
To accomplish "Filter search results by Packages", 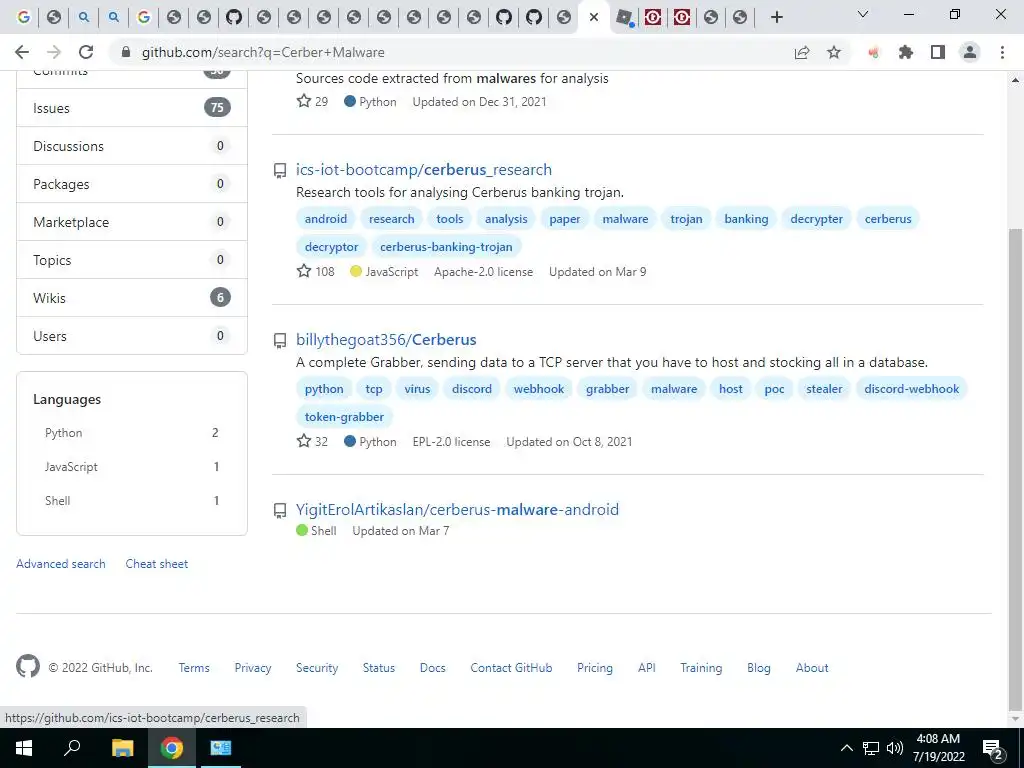I will coord(132,184).
